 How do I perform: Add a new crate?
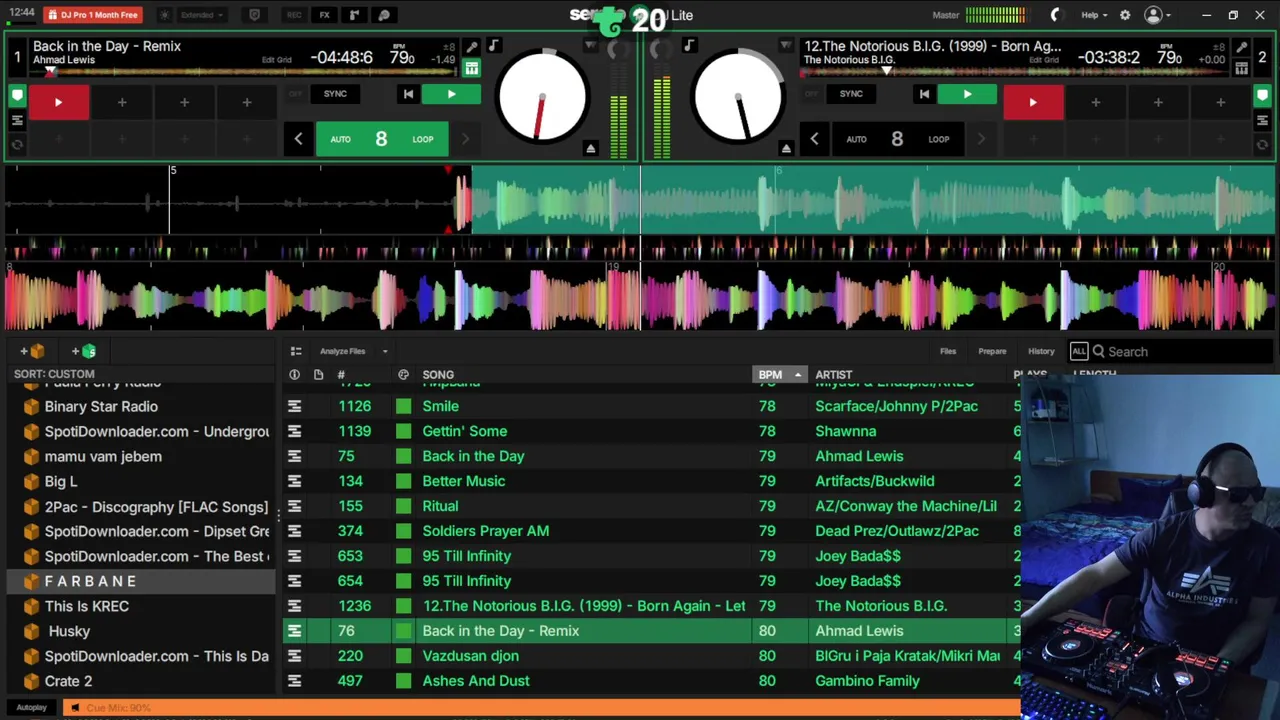pos(33,351)
